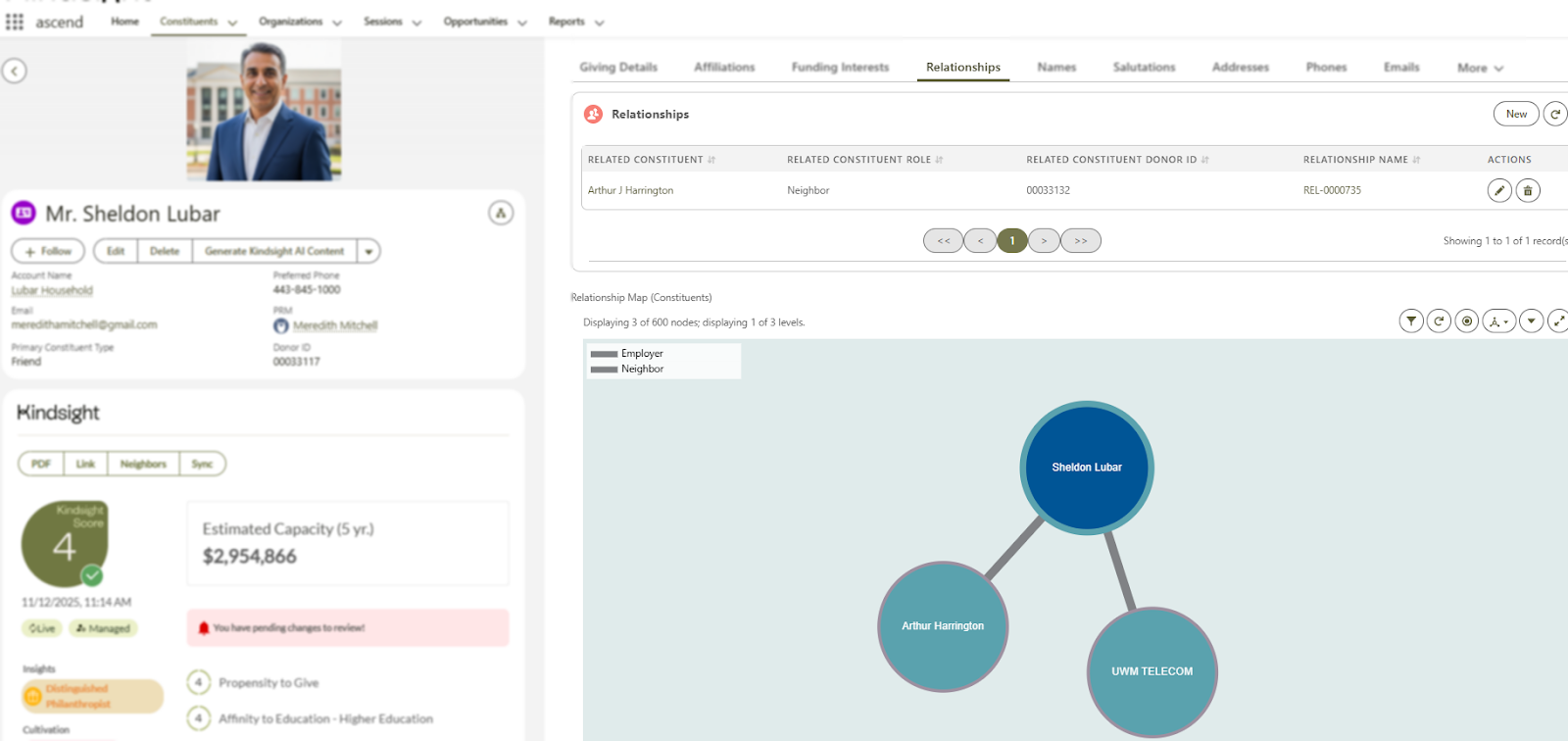Open the Addresses tab
The width and height of the screenshot is (1568, 741).
(1241, 67)
